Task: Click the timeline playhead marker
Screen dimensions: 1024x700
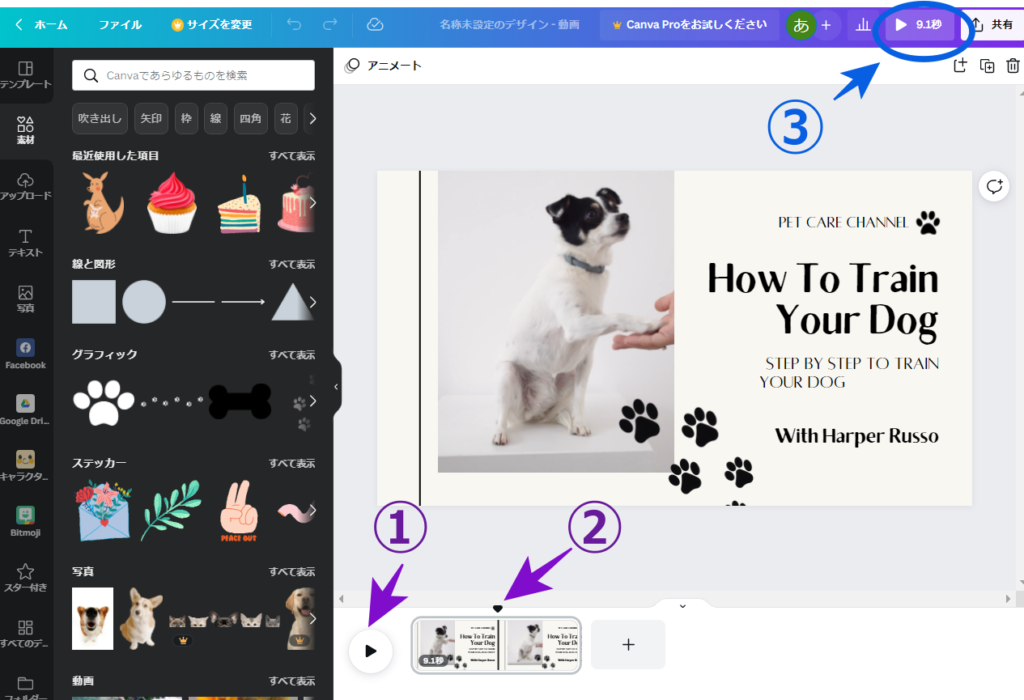Action: pos(498,609)
